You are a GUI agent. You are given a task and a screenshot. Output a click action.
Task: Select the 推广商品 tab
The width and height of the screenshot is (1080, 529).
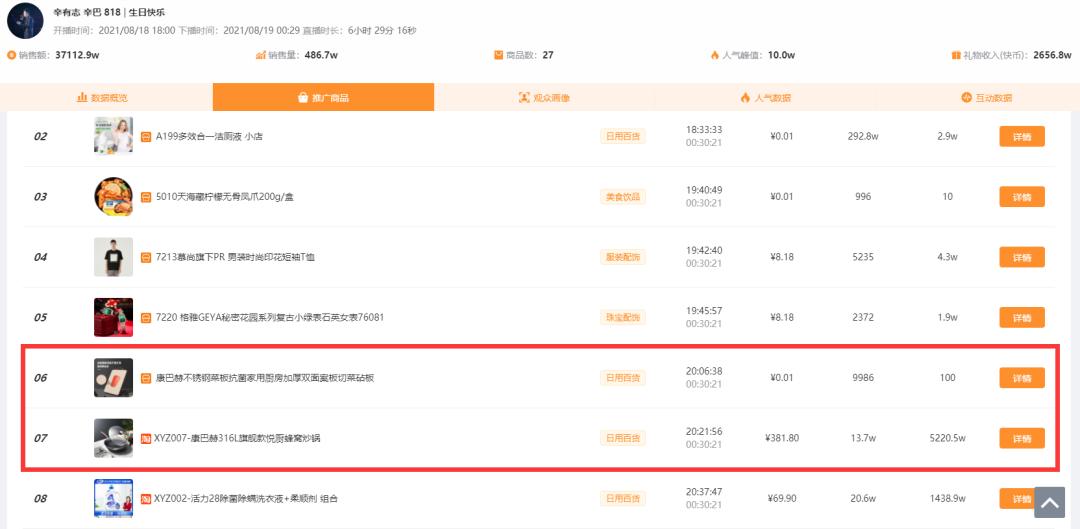click(x=323, y=98)
